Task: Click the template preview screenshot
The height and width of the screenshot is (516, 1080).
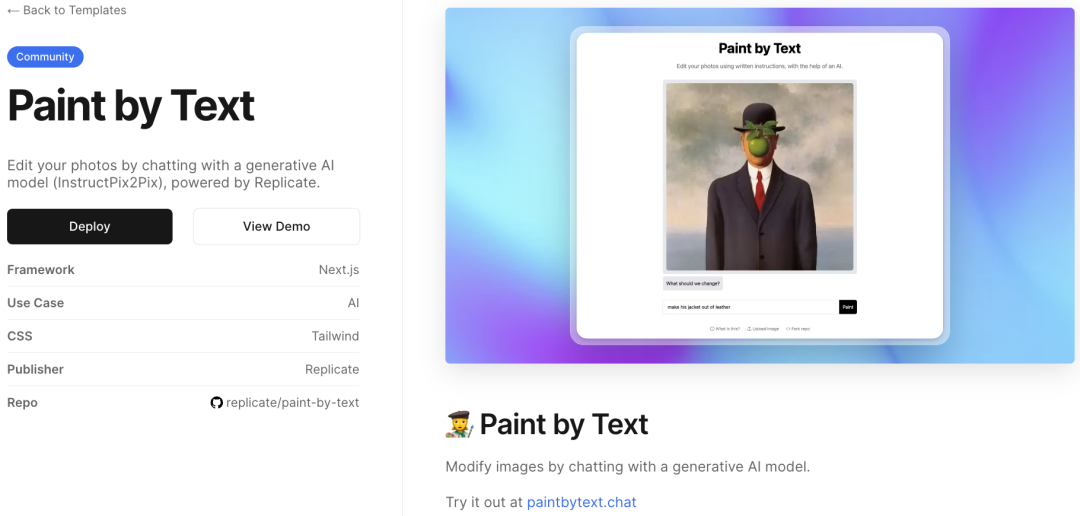Action: click(x=760, y=185)
